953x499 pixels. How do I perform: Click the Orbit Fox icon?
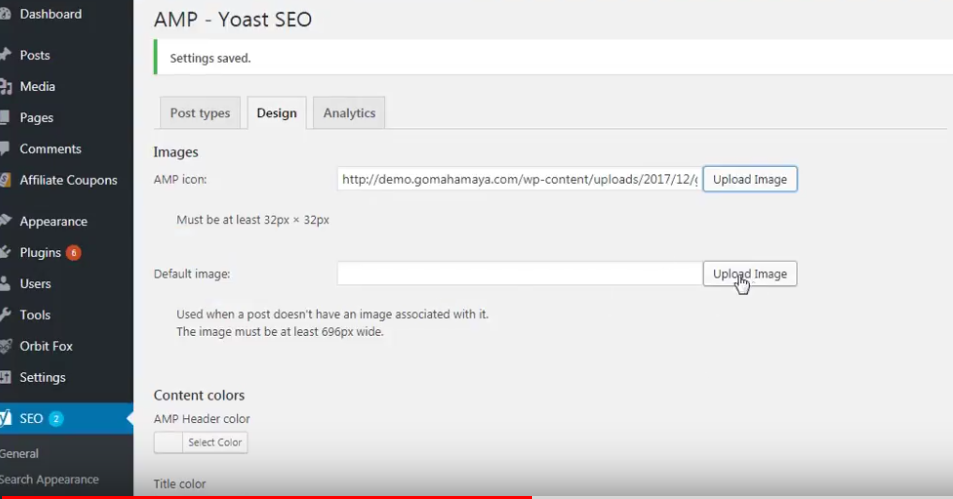(5, 346)
